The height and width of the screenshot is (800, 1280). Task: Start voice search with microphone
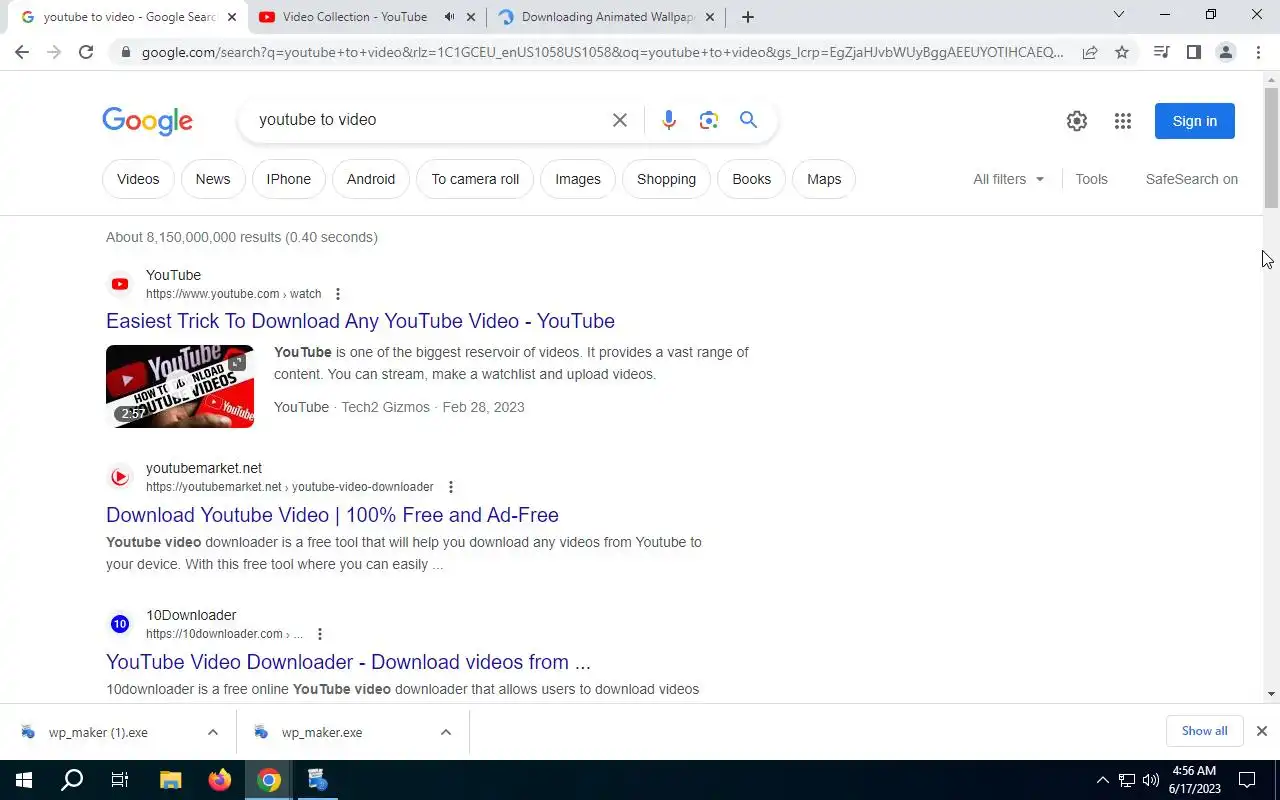669,120
